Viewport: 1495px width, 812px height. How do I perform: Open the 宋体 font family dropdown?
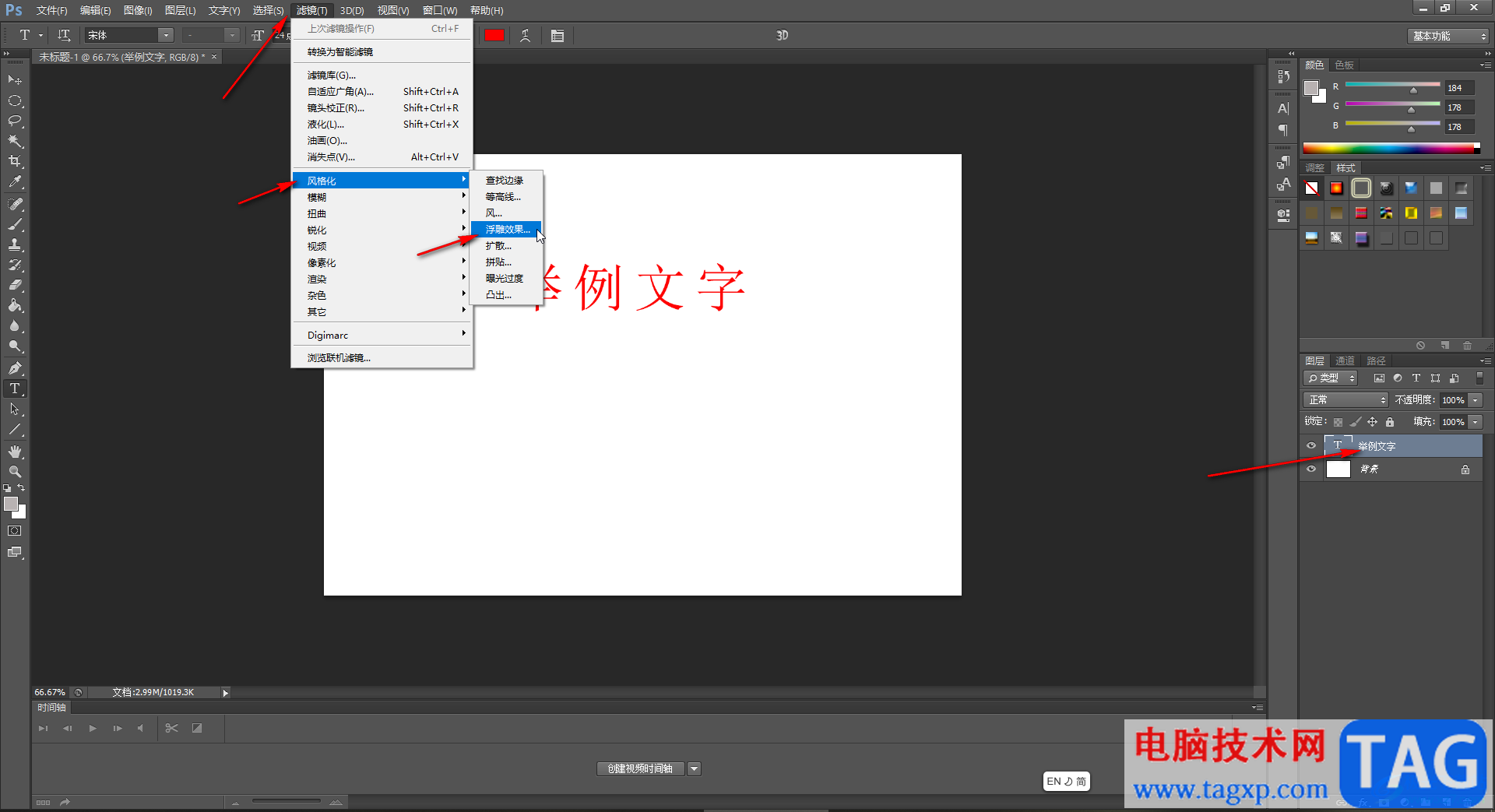click(166, 35)
